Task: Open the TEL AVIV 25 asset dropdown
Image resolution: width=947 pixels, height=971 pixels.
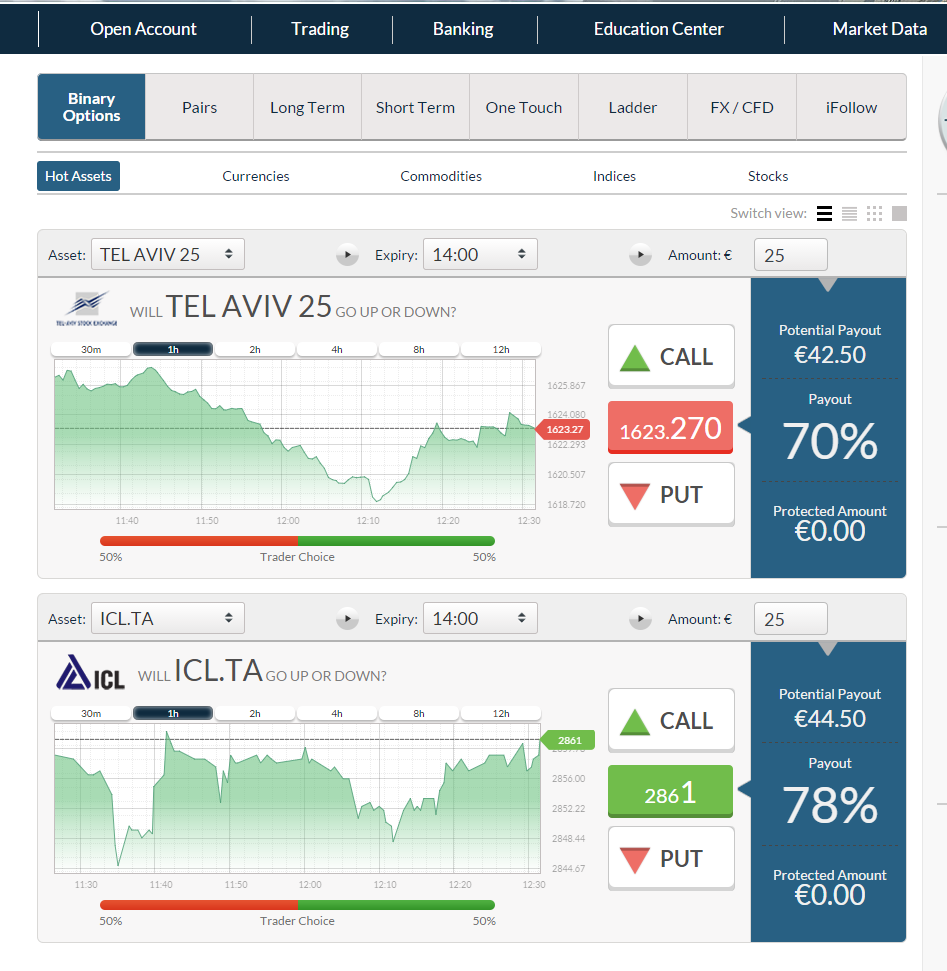Action: 168,255
